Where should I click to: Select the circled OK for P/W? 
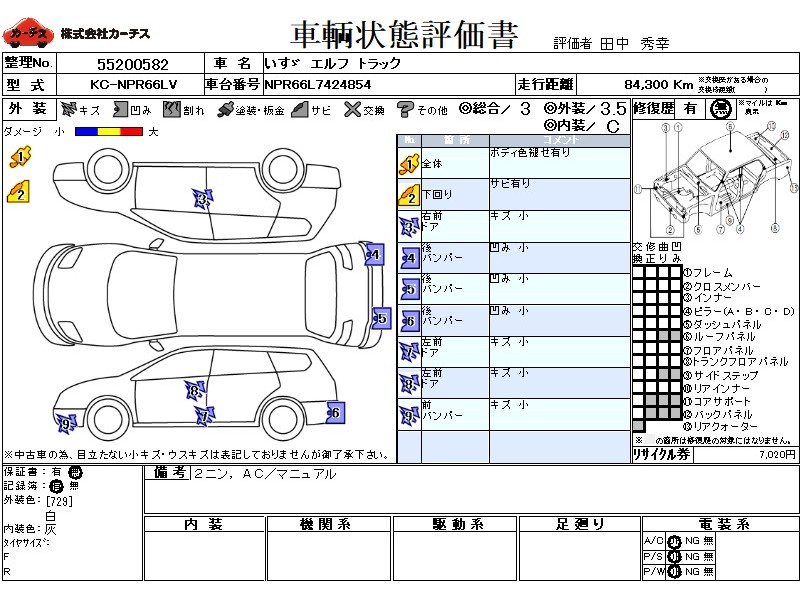coord(674,571)
